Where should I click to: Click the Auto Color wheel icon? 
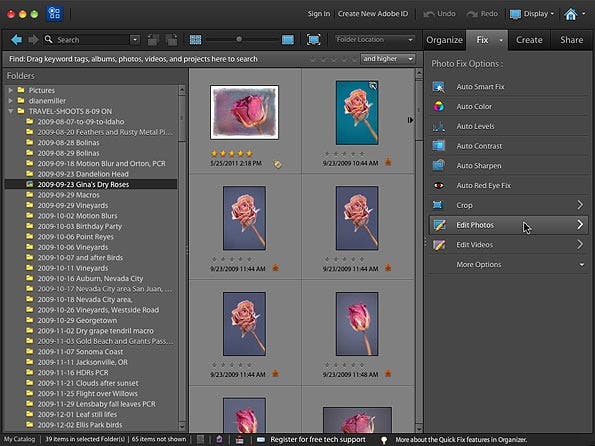pos(439,107)
